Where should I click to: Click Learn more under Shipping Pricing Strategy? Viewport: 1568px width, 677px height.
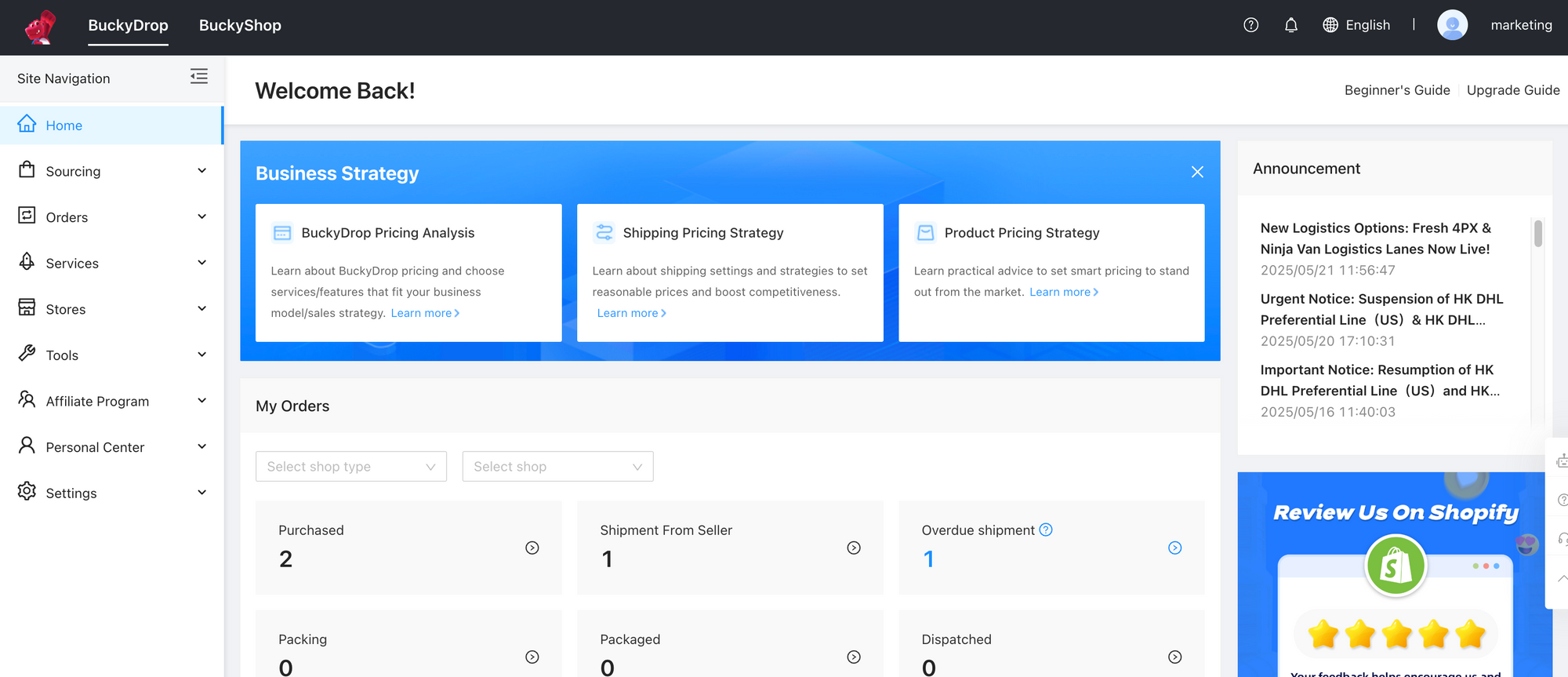(631, 313)
